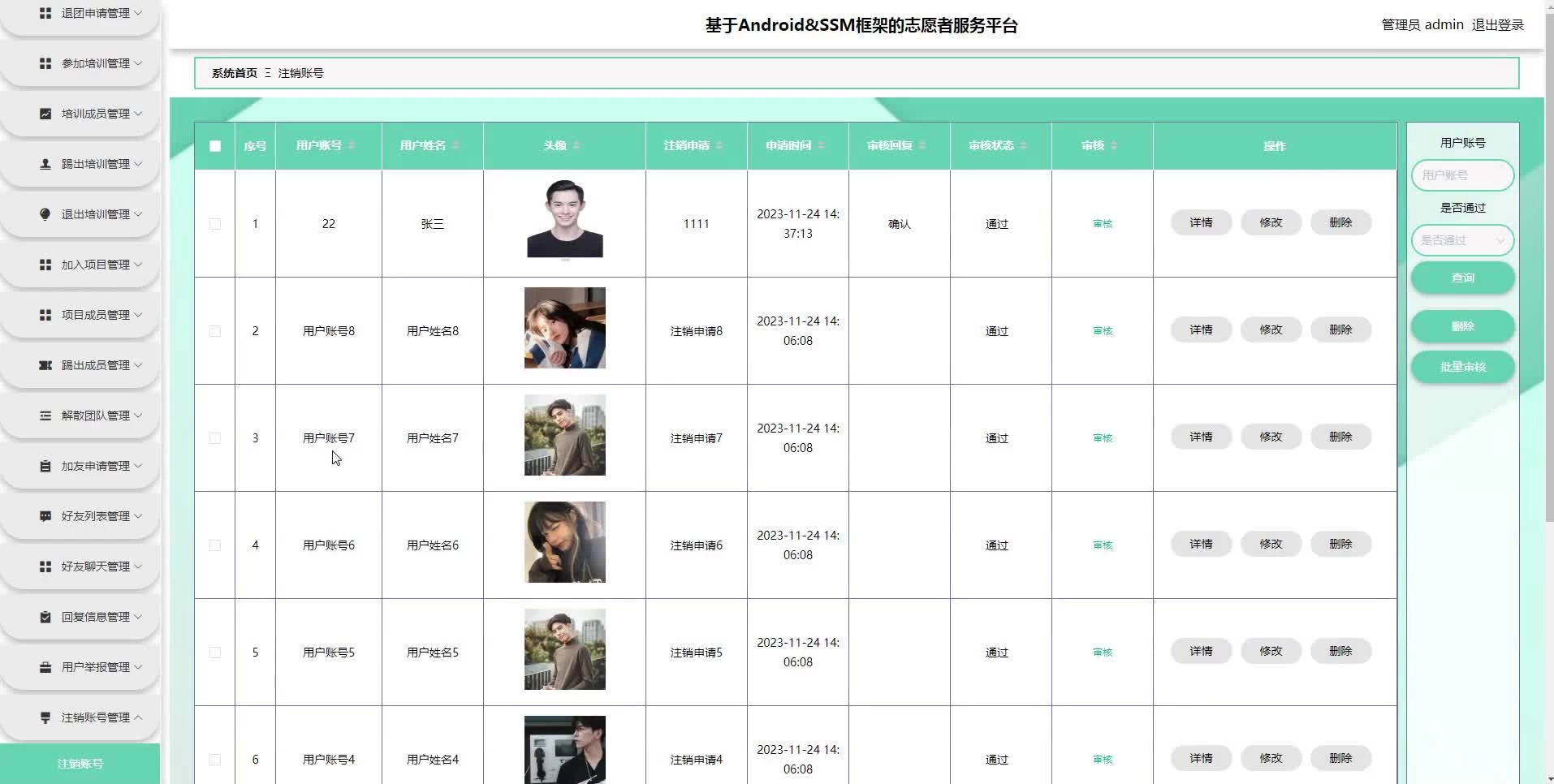Screen dimensions: 1554x784
Task: Click the 踢出成员管理 camera icon
Action: point(45,365)
